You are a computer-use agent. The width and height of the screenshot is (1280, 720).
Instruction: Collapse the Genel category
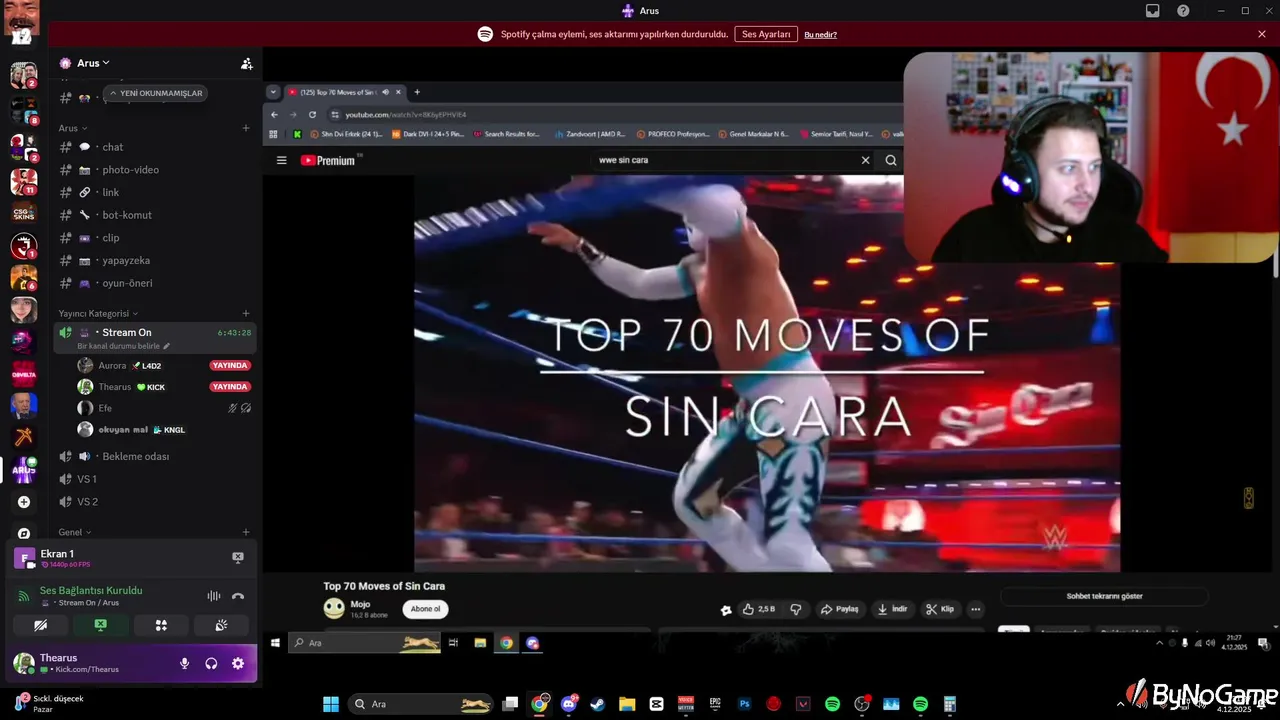pyautogui.click(x=75, y=532)
